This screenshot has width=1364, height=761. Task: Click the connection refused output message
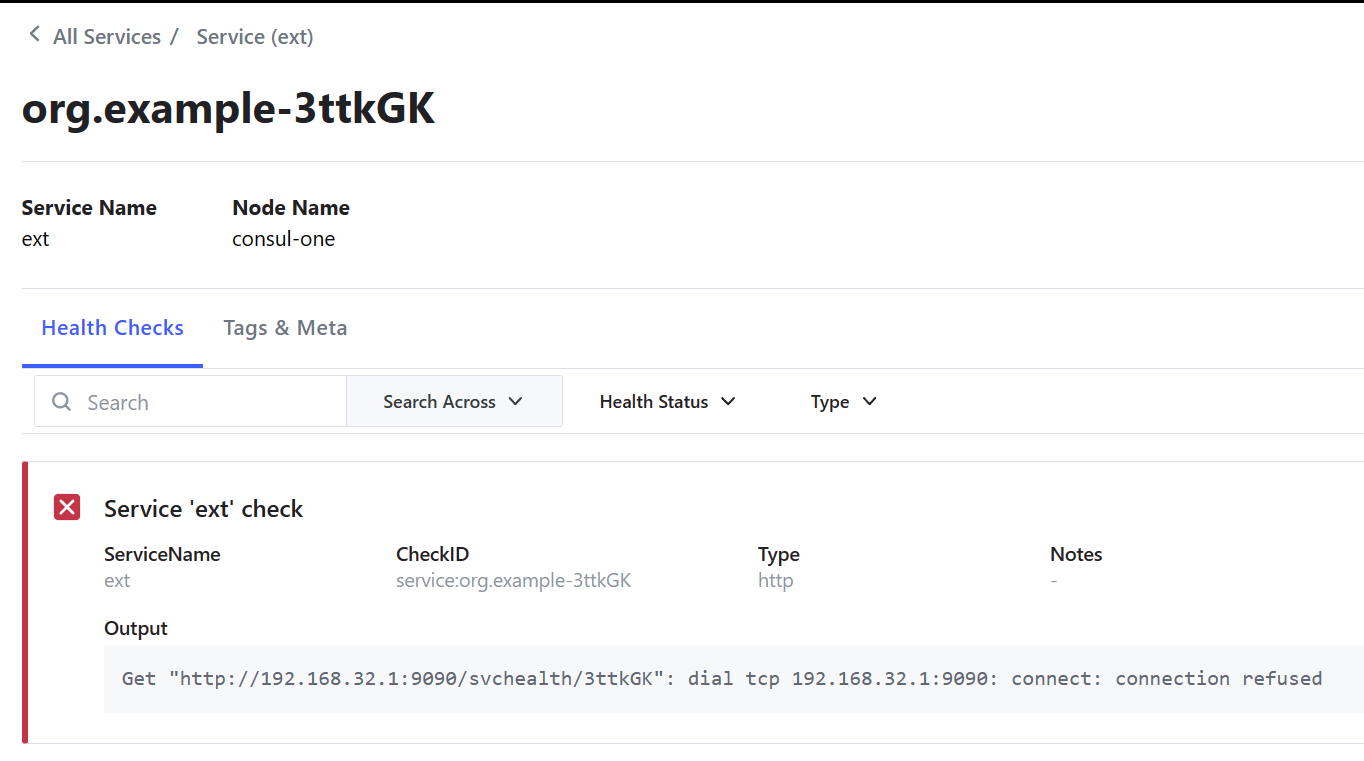[x=722, y=679]
